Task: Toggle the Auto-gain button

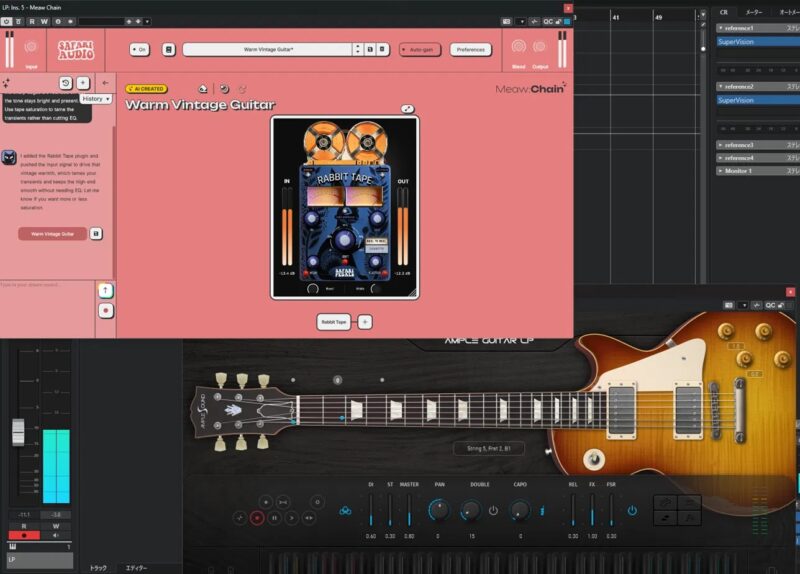Action: [x=420, y=49]
